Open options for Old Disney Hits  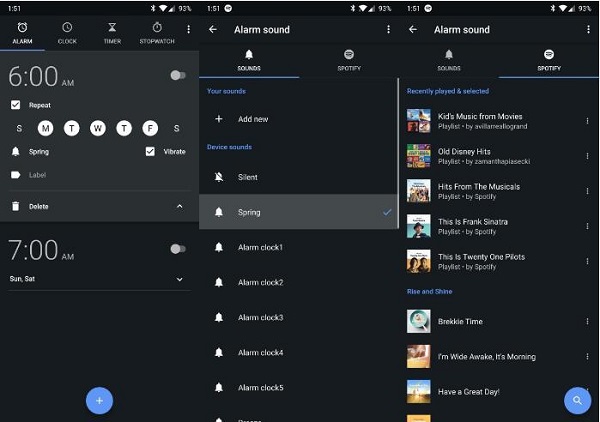(x=587, y=156)
